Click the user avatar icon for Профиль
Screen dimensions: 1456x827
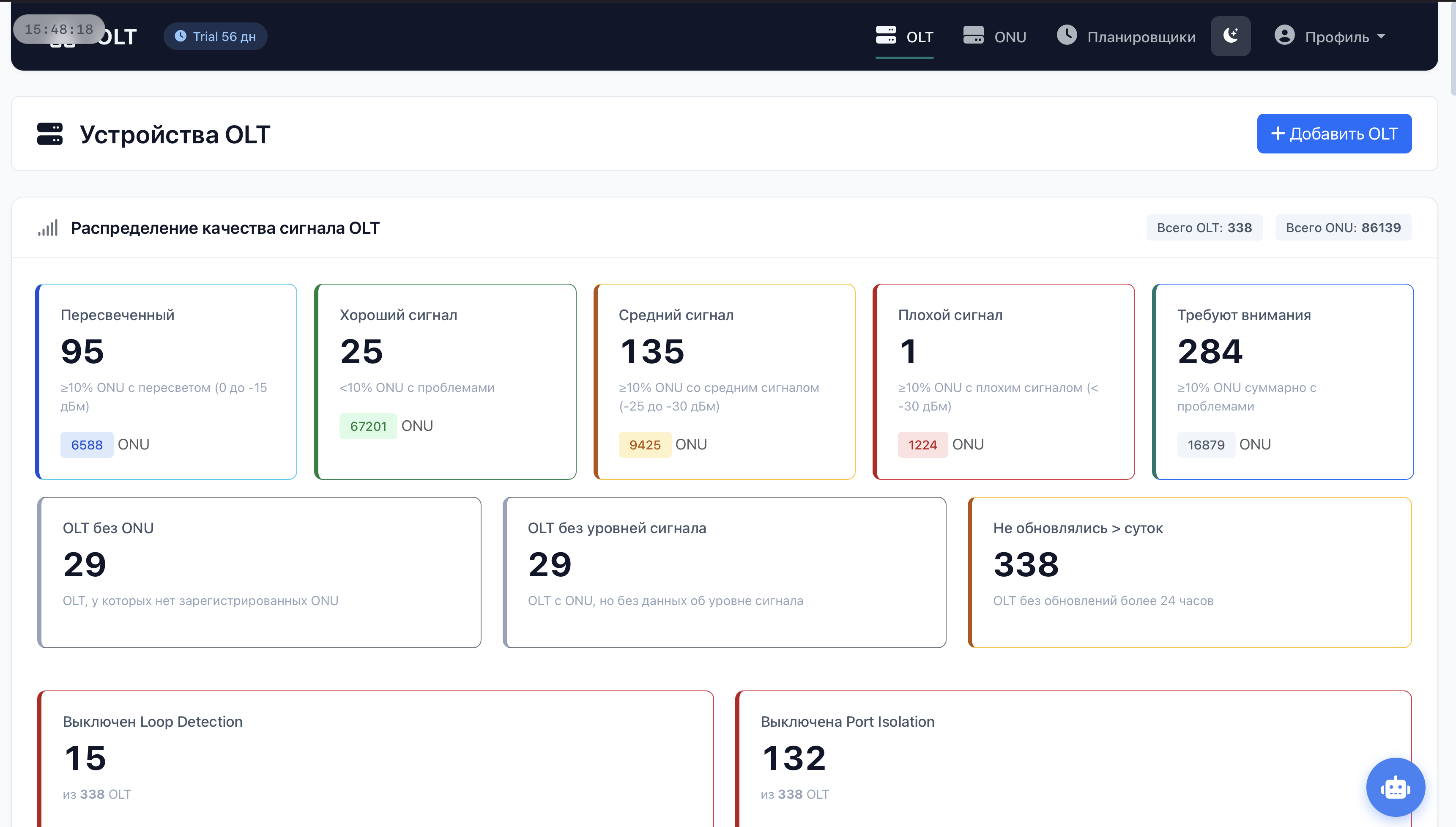[1284, 35]
